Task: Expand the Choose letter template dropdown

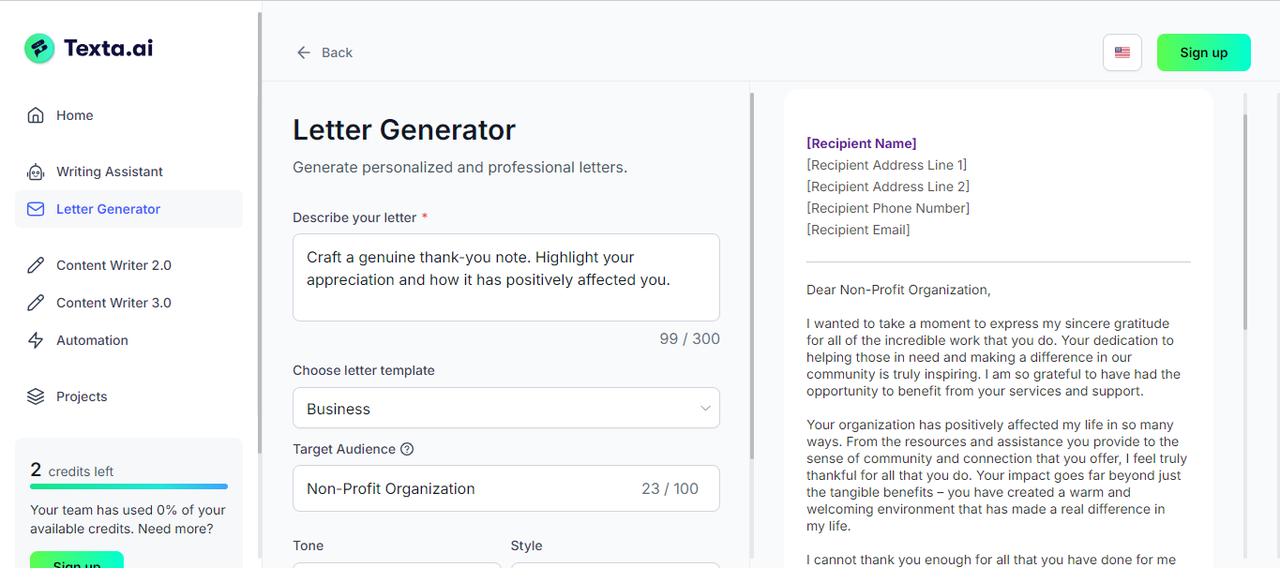Action: click(x=506, y=408)
